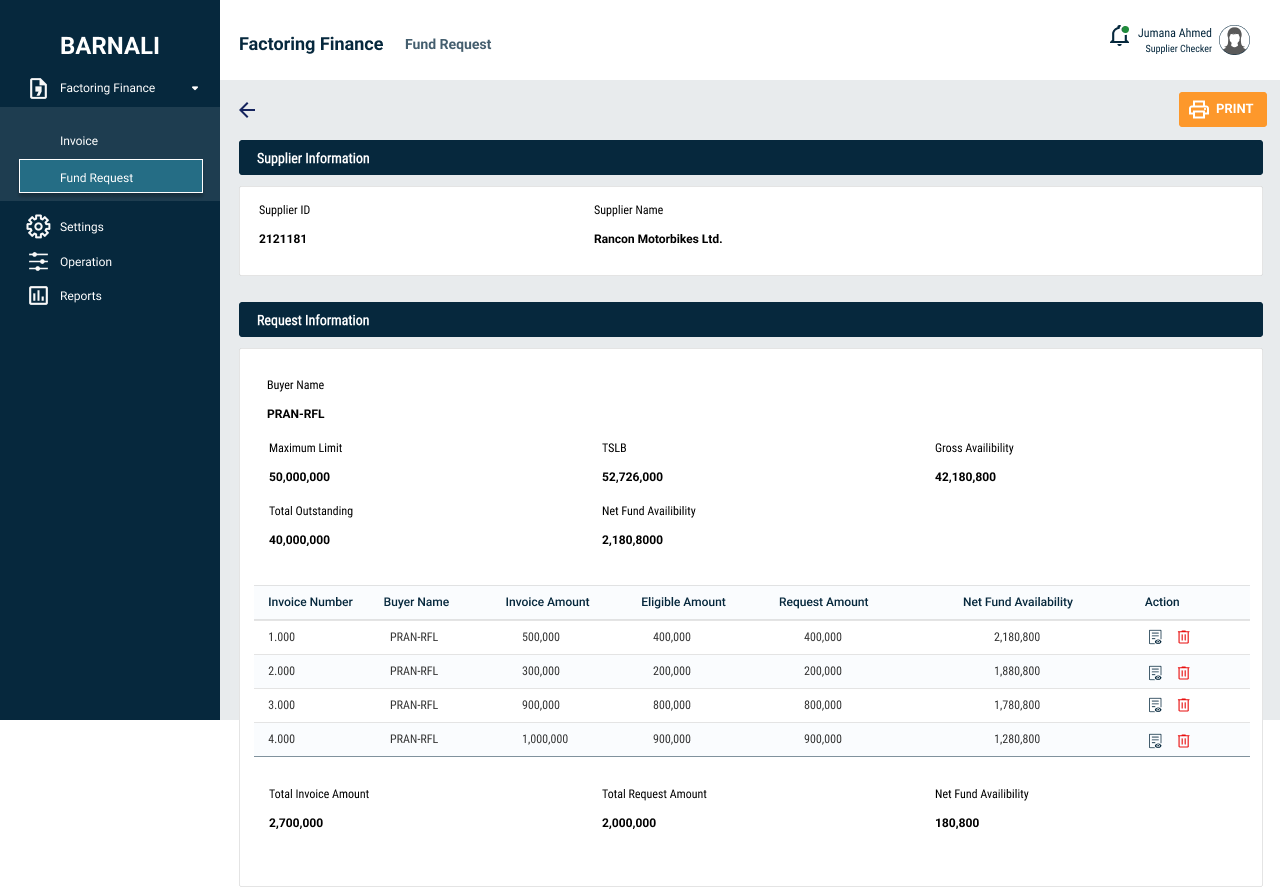Select Rancon Motorbikes Ltd. supplier name
Image resolution: width=1280 pixels, height=887 pixels.
coord(658,239)
